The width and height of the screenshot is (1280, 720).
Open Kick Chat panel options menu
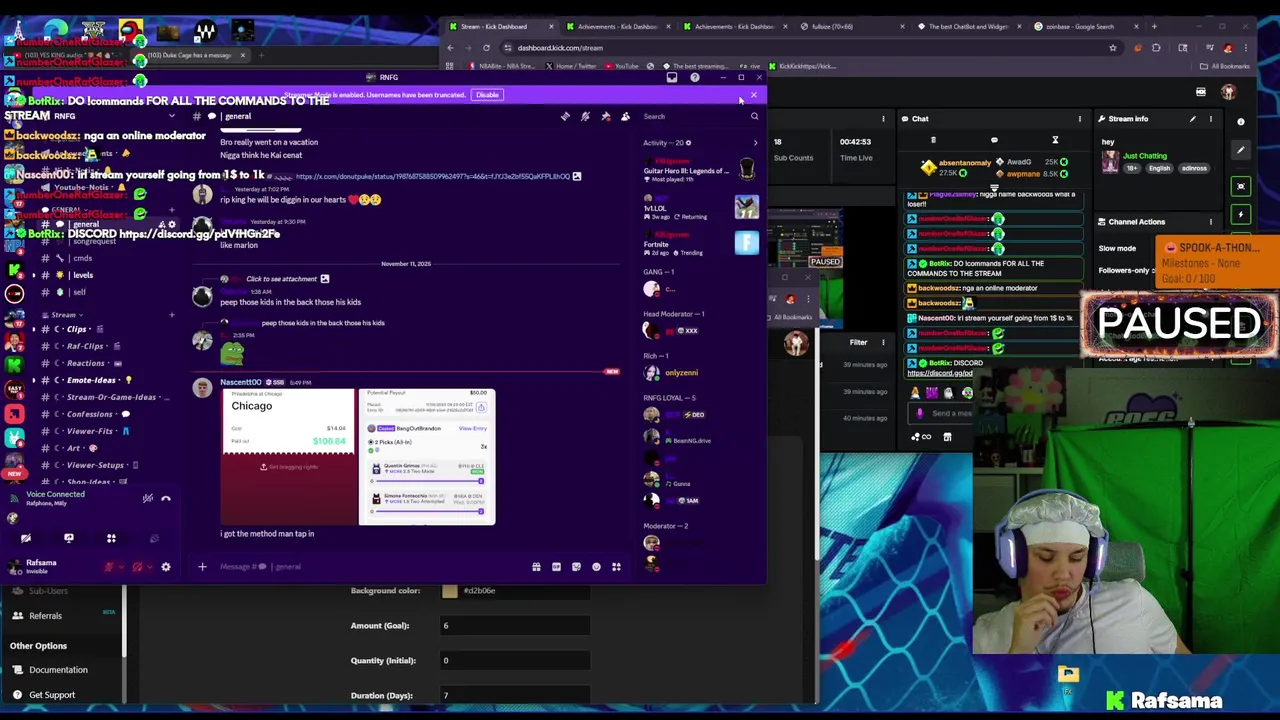point(1079,119)
